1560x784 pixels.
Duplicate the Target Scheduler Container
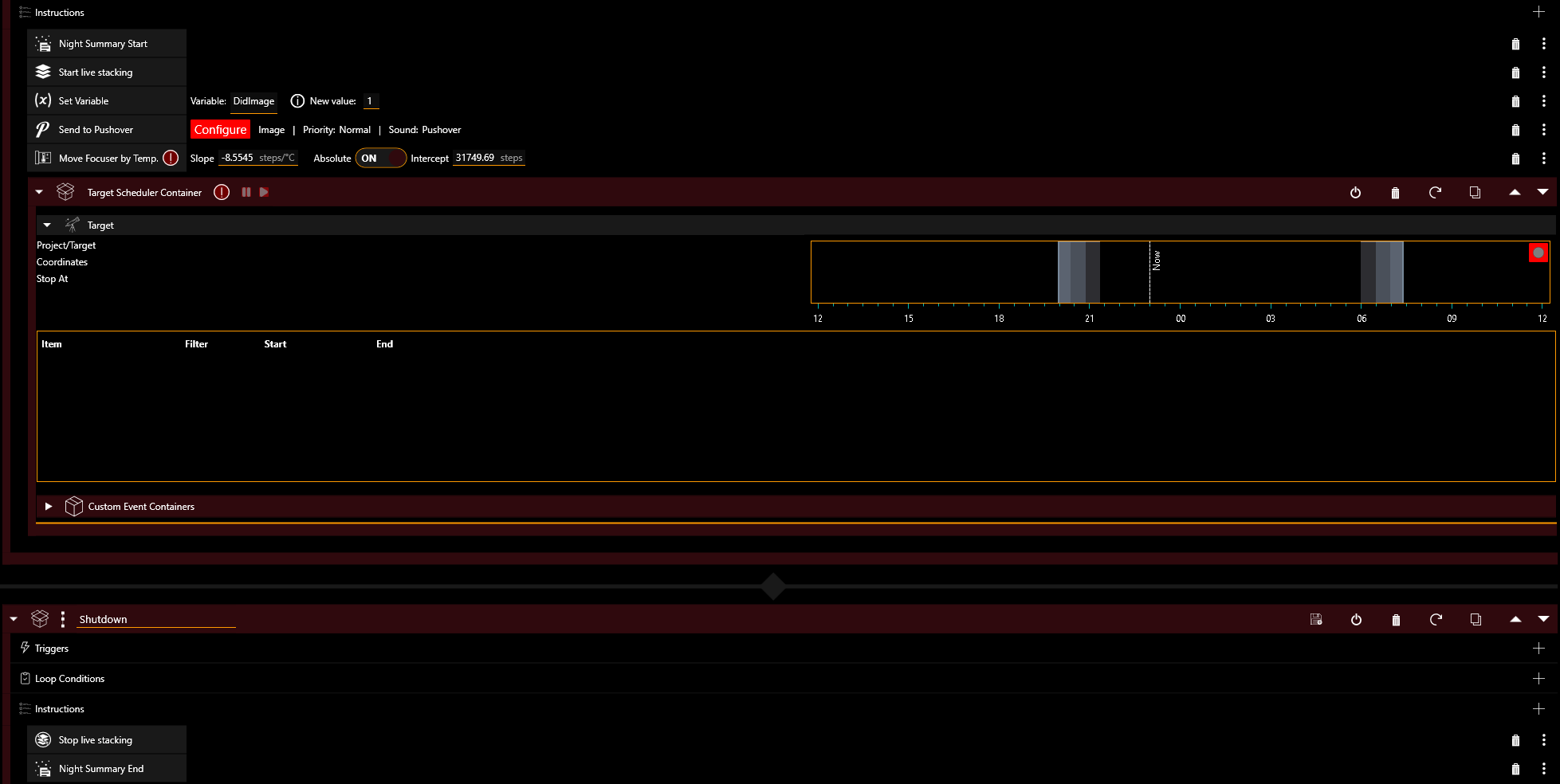pos(1475,192)
